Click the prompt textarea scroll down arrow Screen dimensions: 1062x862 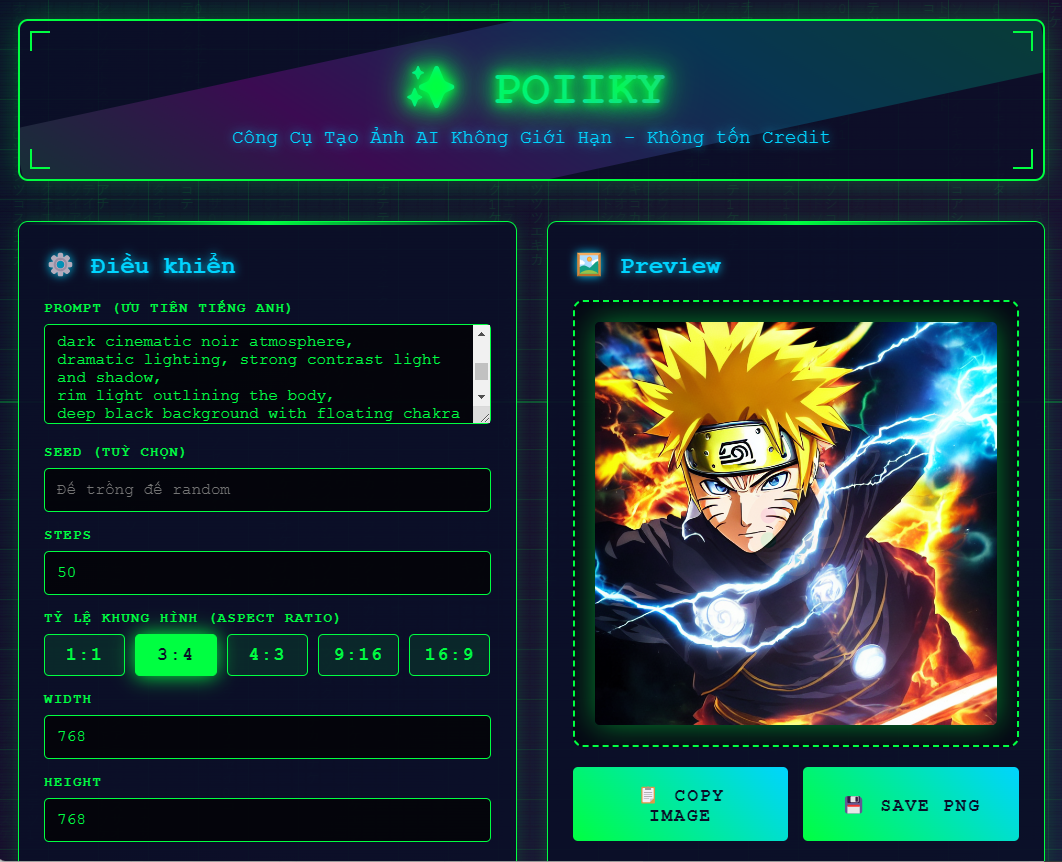pyautogui.click(x=481, y=397)
